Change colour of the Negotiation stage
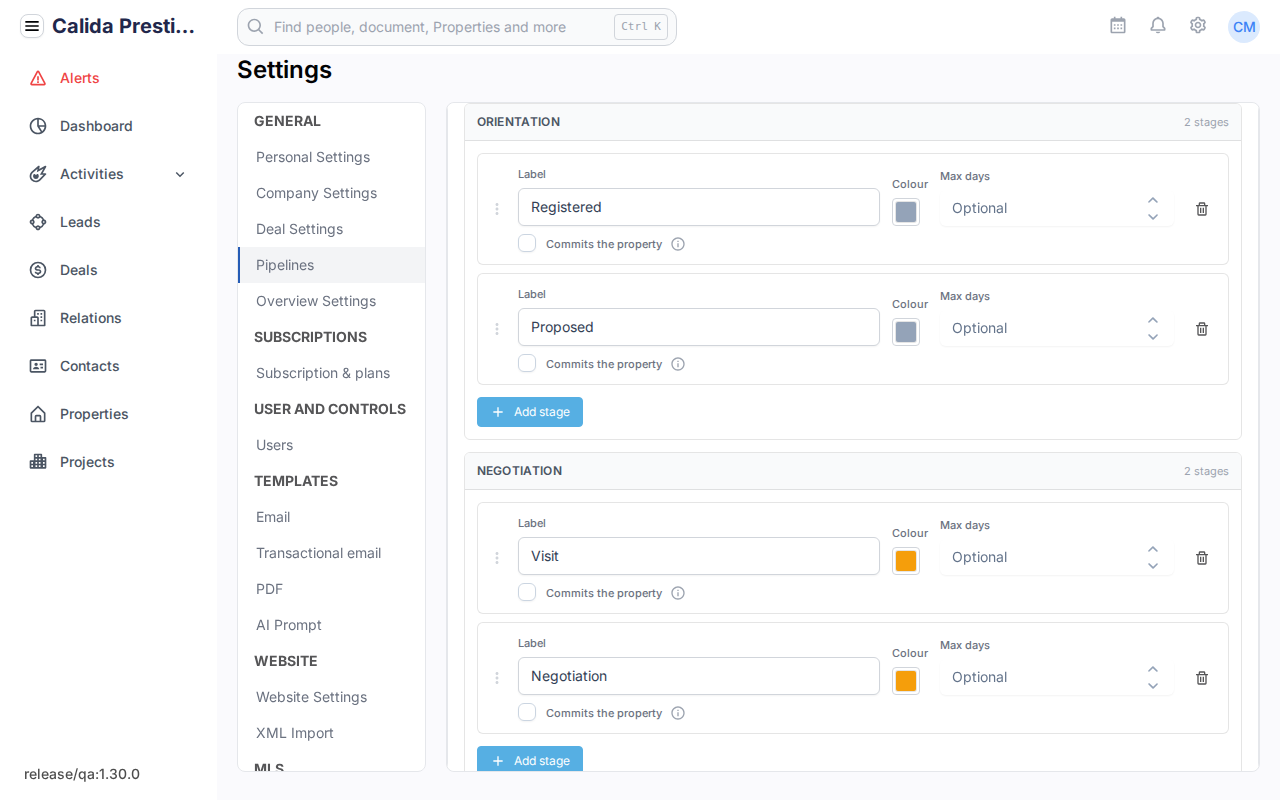This screenshot has width=1280, height=800. coord(906,681)
